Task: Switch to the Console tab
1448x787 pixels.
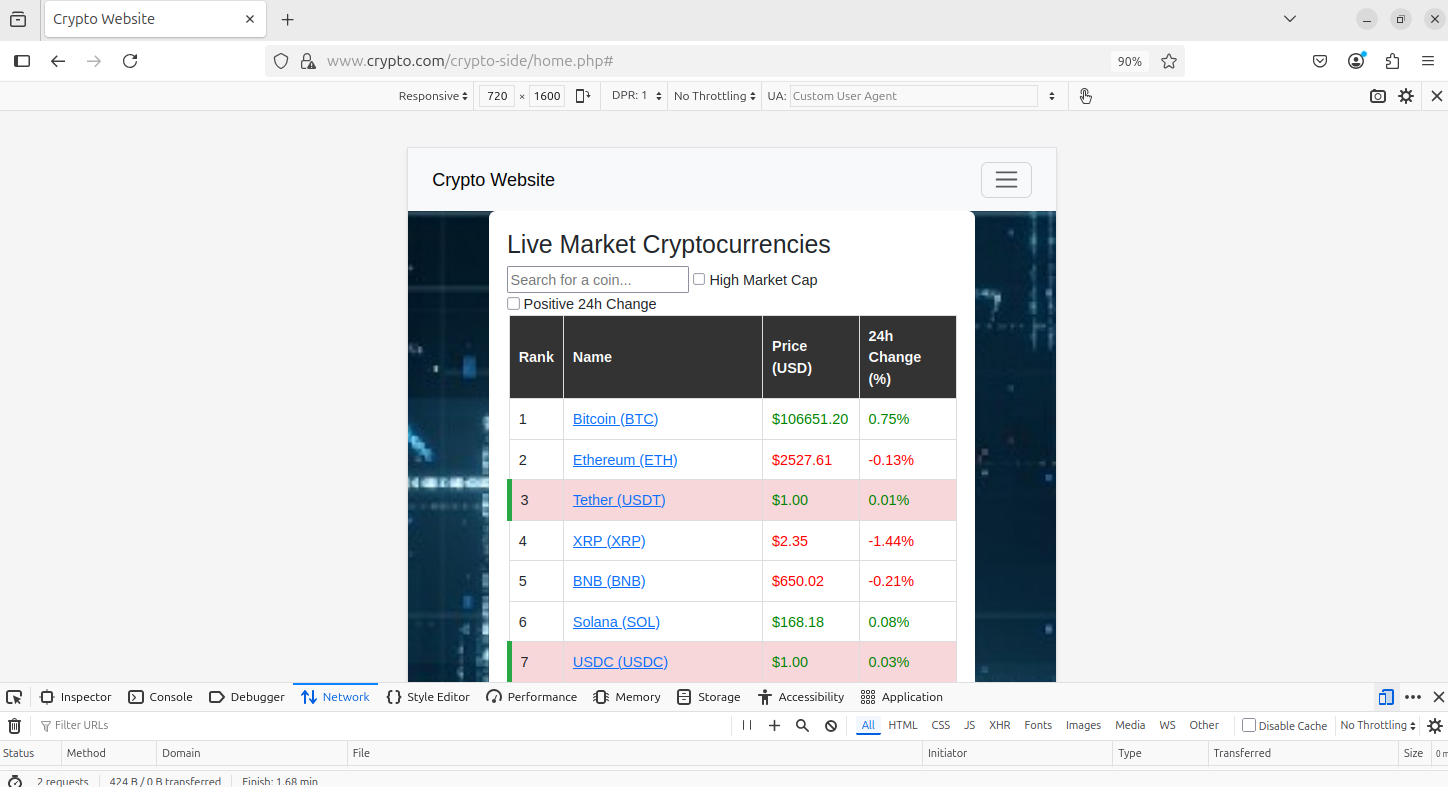Action: coord(160,697)
